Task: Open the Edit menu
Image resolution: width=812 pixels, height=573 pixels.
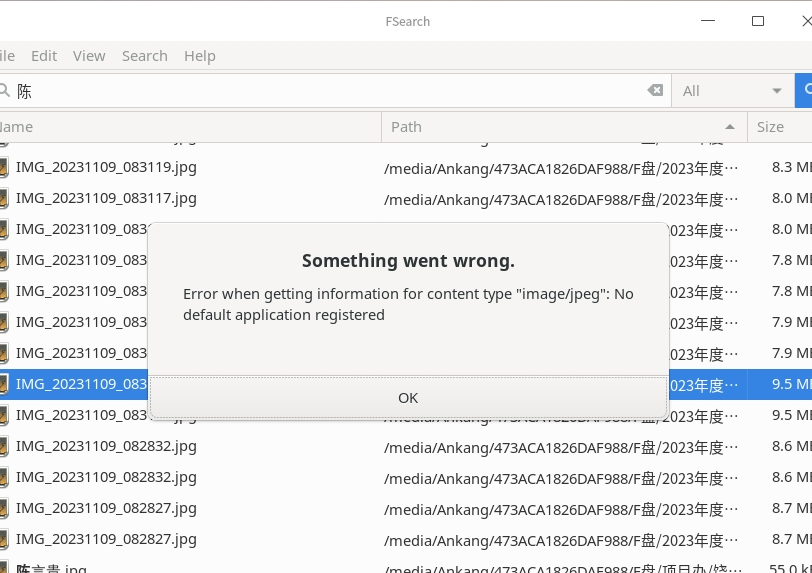Action: (x=44, y=56)
